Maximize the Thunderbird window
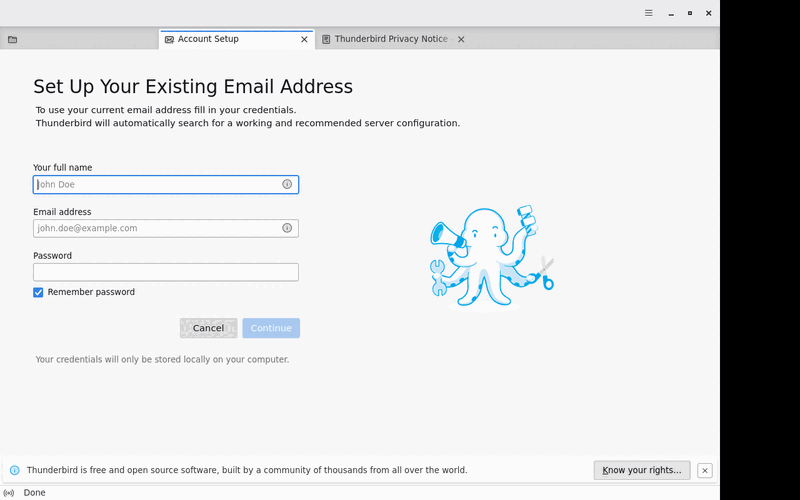Viewport: 800px width, 500px height. [x=690, y=13]
